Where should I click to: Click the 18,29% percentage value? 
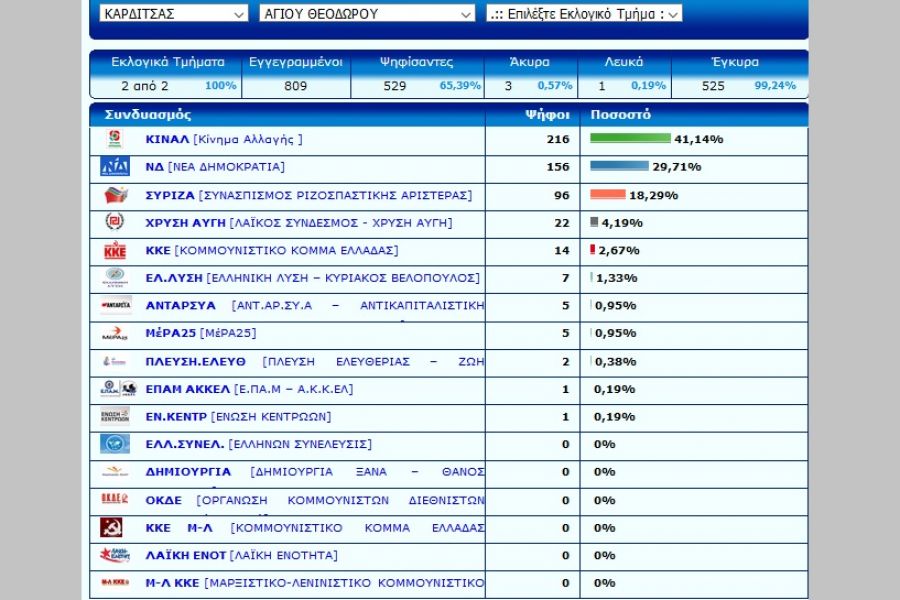654,196
